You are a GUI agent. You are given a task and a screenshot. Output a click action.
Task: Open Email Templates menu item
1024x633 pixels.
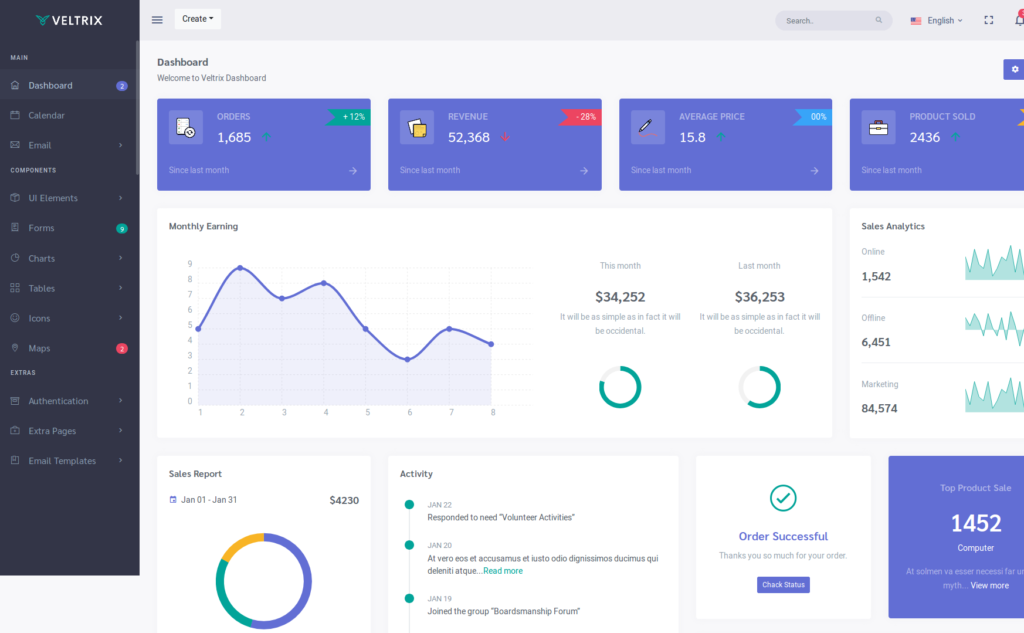[x=69, y=461]
